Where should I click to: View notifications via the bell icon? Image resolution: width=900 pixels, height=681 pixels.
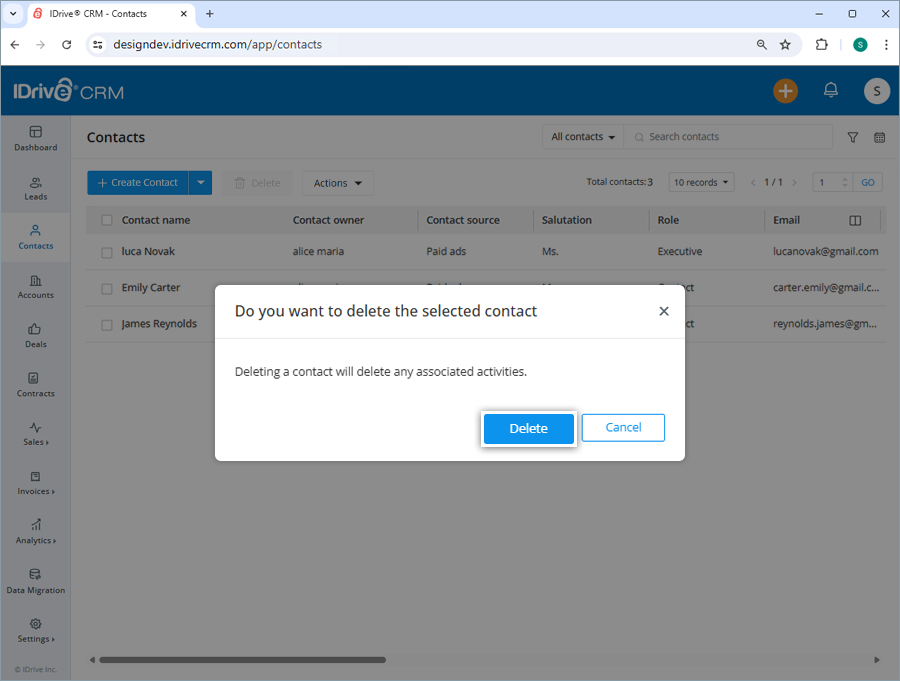[830, 91]
